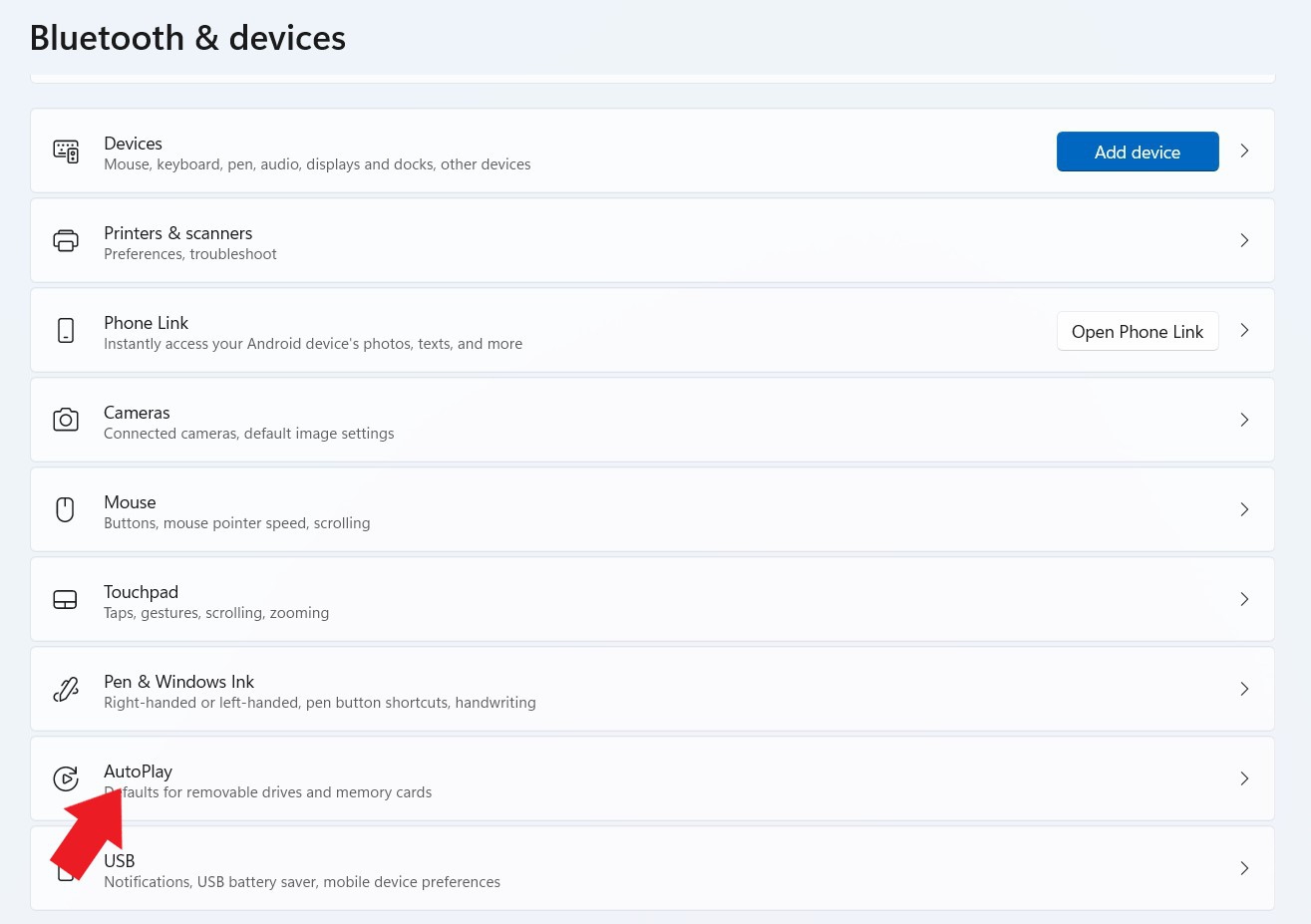The image size is (1311, 924).
Task: Click the Devices keyboard icon
Action: pyautogui.click(x=66, y=152)
